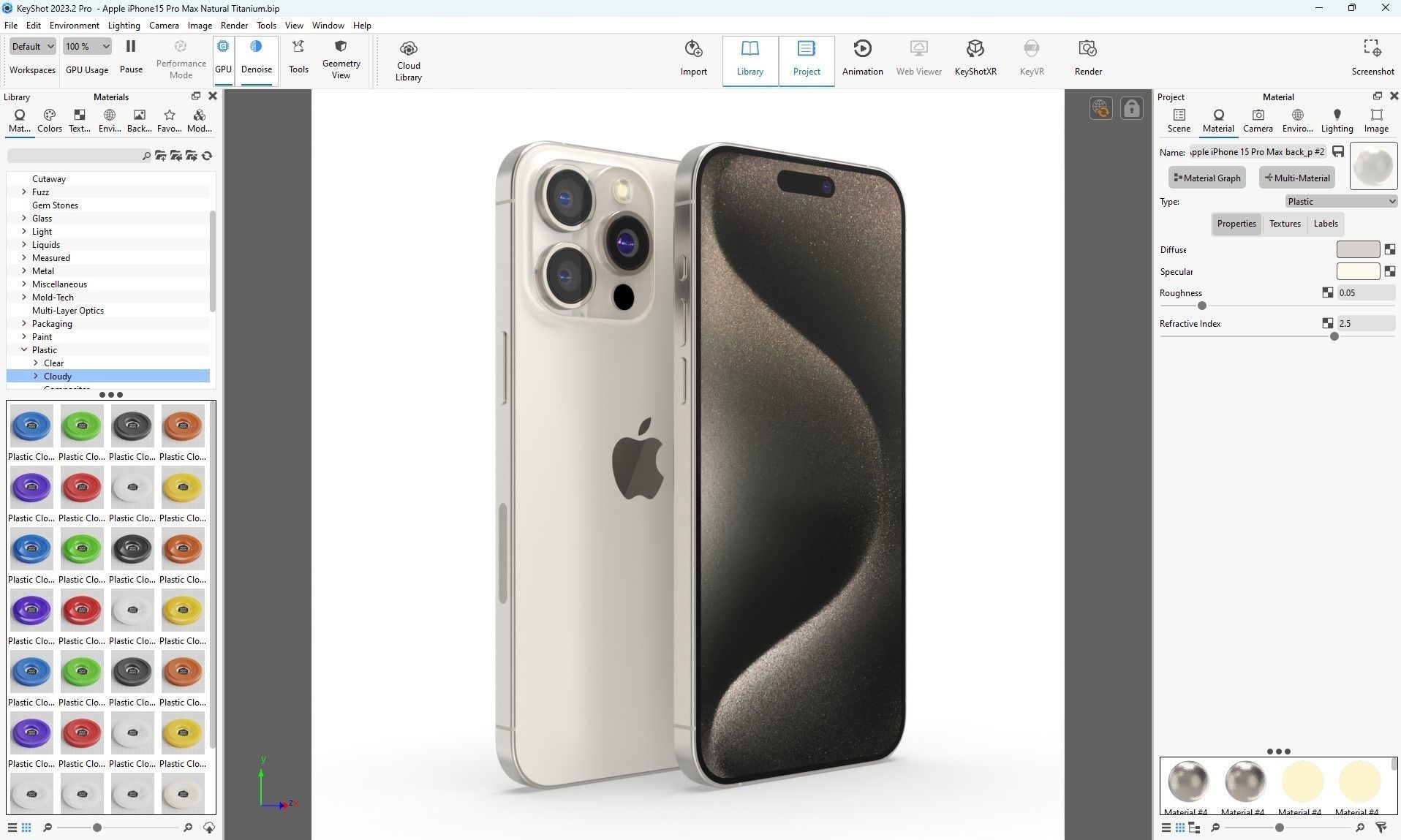Switch to the Environments library tab
The height and width of the screenshot is (840, 1401).
pos(110,121)
